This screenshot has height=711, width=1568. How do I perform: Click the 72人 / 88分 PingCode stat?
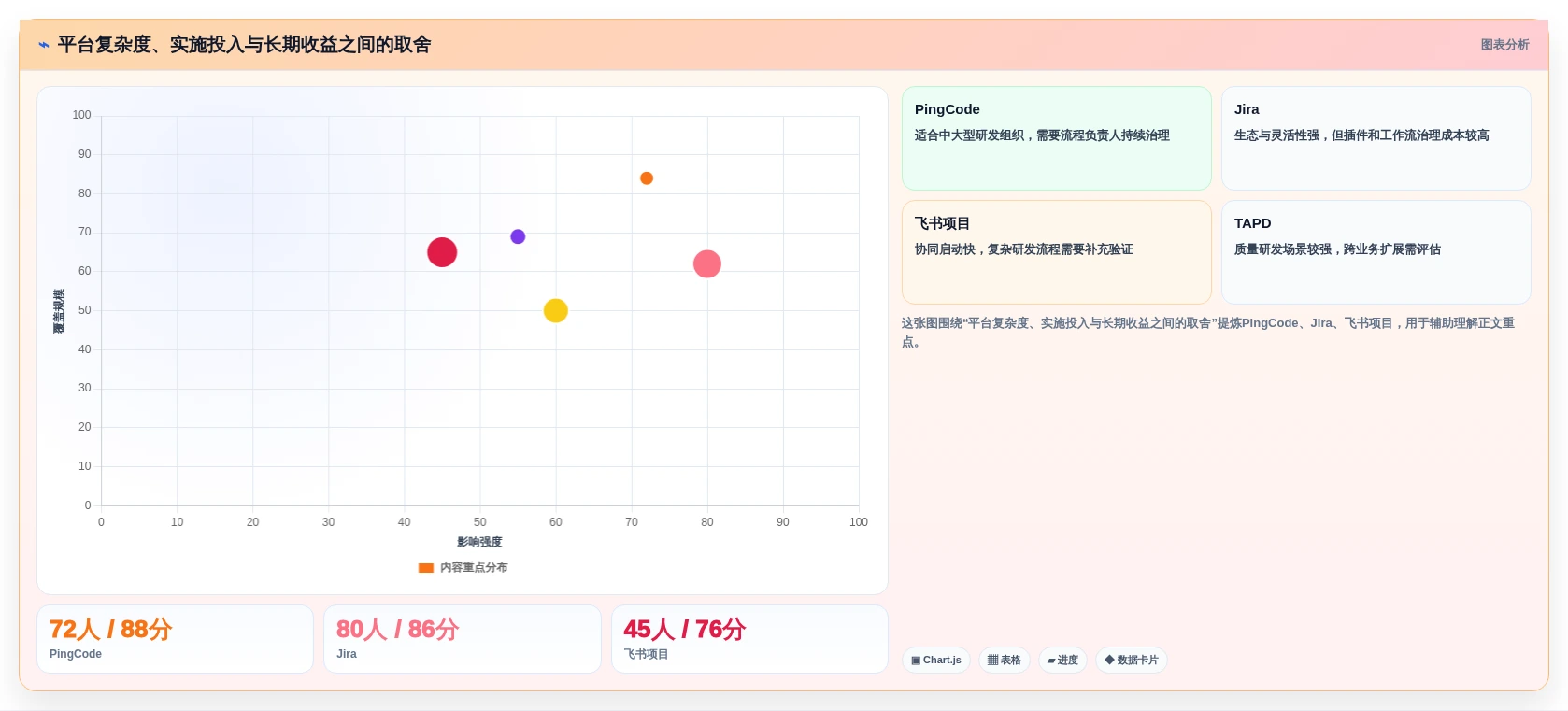(175, 639)
